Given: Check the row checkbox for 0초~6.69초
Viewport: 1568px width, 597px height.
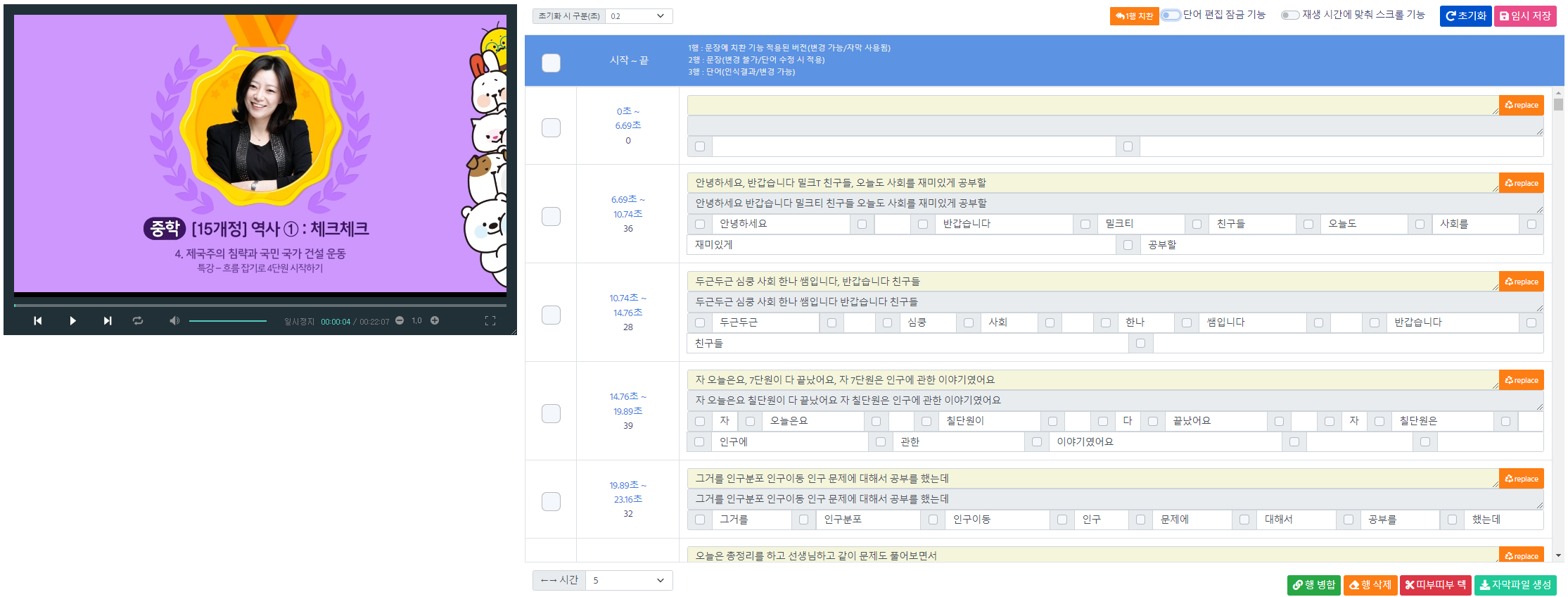Looking at the screenshot, I should tap(551, 127).
